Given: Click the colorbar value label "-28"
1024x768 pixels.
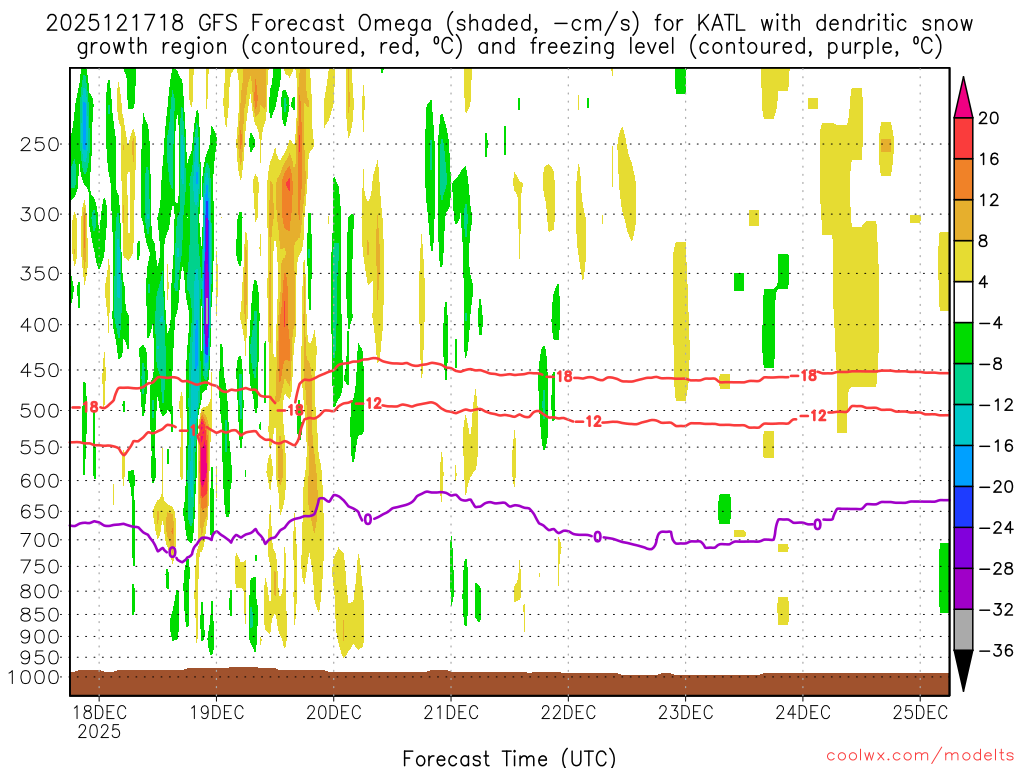Looking at the screenshot, I should (x=996, y=569).
